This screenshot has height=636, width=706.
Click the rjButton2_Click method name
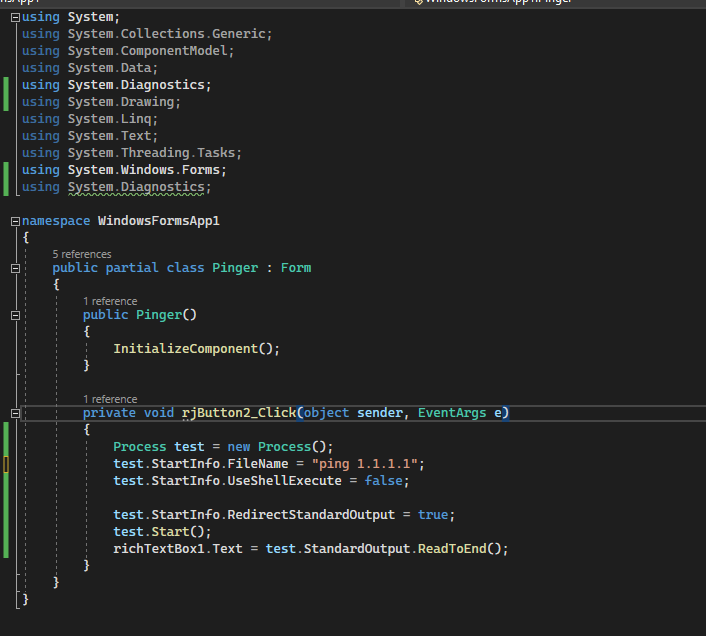[x=239, y=413]
